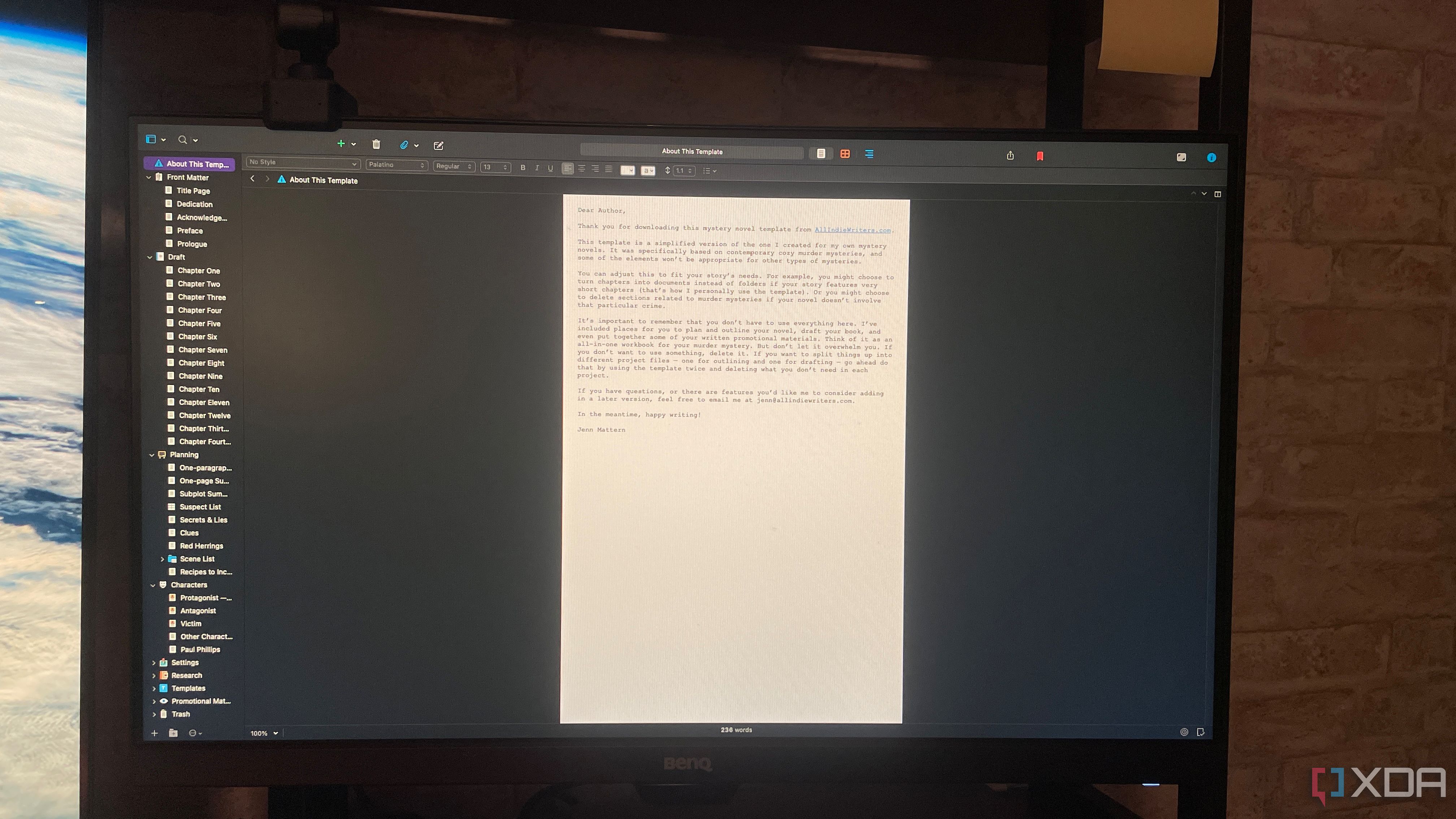
Task: Toggle the scrivenings view mode icon
Action: pos(821,153)
